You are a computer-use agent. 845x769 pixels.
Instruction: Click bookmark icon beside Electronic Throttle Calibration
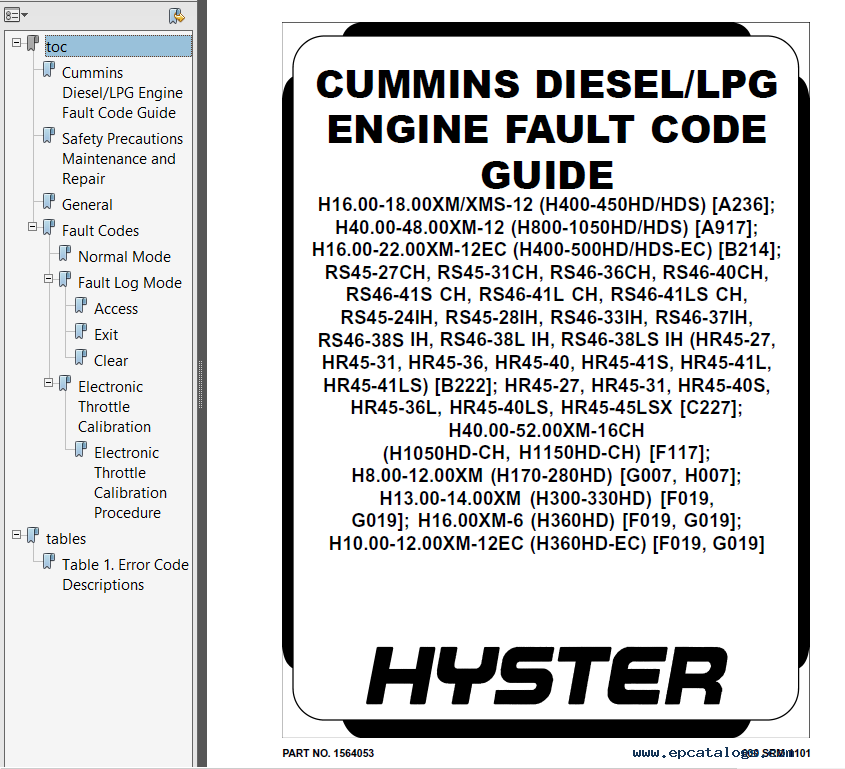click(65, 384)
